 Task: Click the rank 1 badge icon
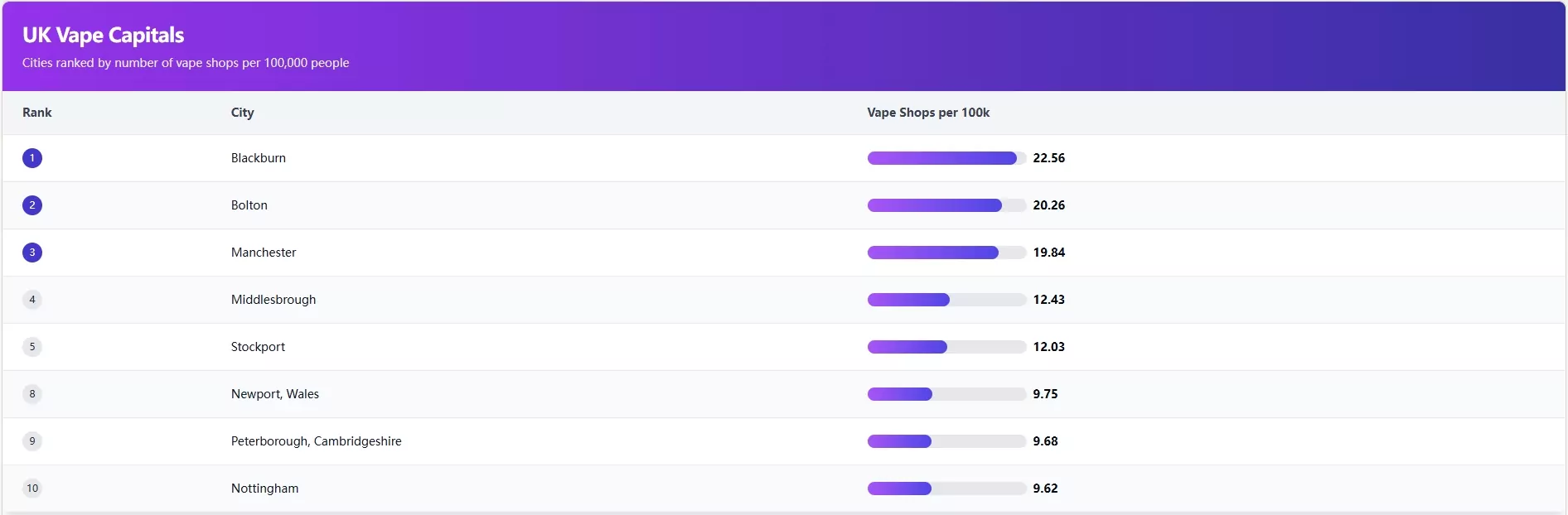tap(32, 158)
